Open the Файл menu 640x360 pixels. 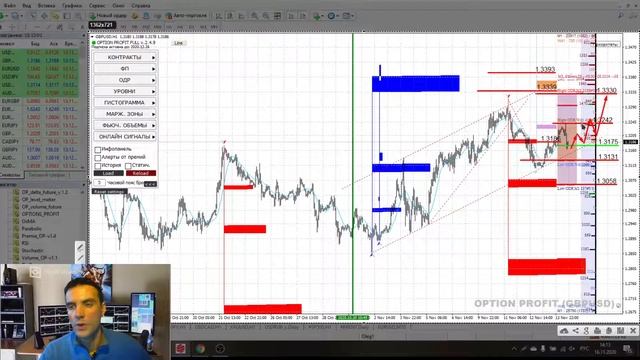pos(9,6)
